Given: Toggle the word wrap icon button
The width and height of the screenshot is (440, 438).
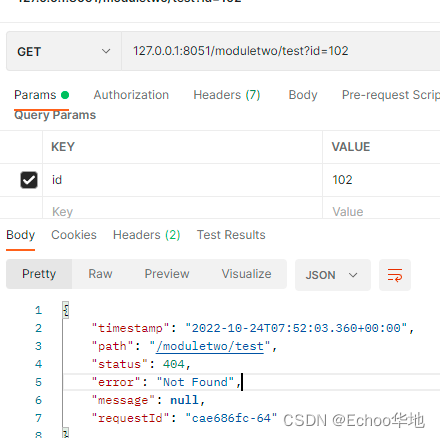Looking at the screenshot, I should pyautogui.click(x=395, y=275).
